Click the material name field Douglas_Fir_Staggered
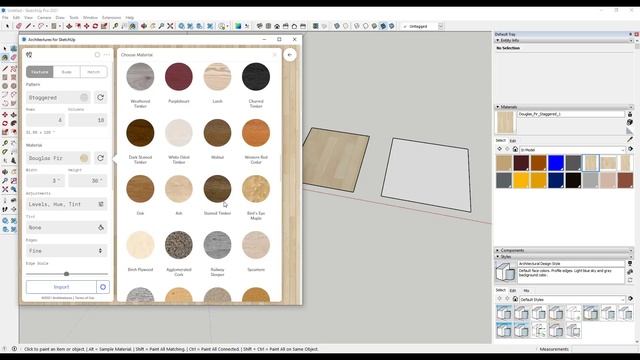 [571, 114]
